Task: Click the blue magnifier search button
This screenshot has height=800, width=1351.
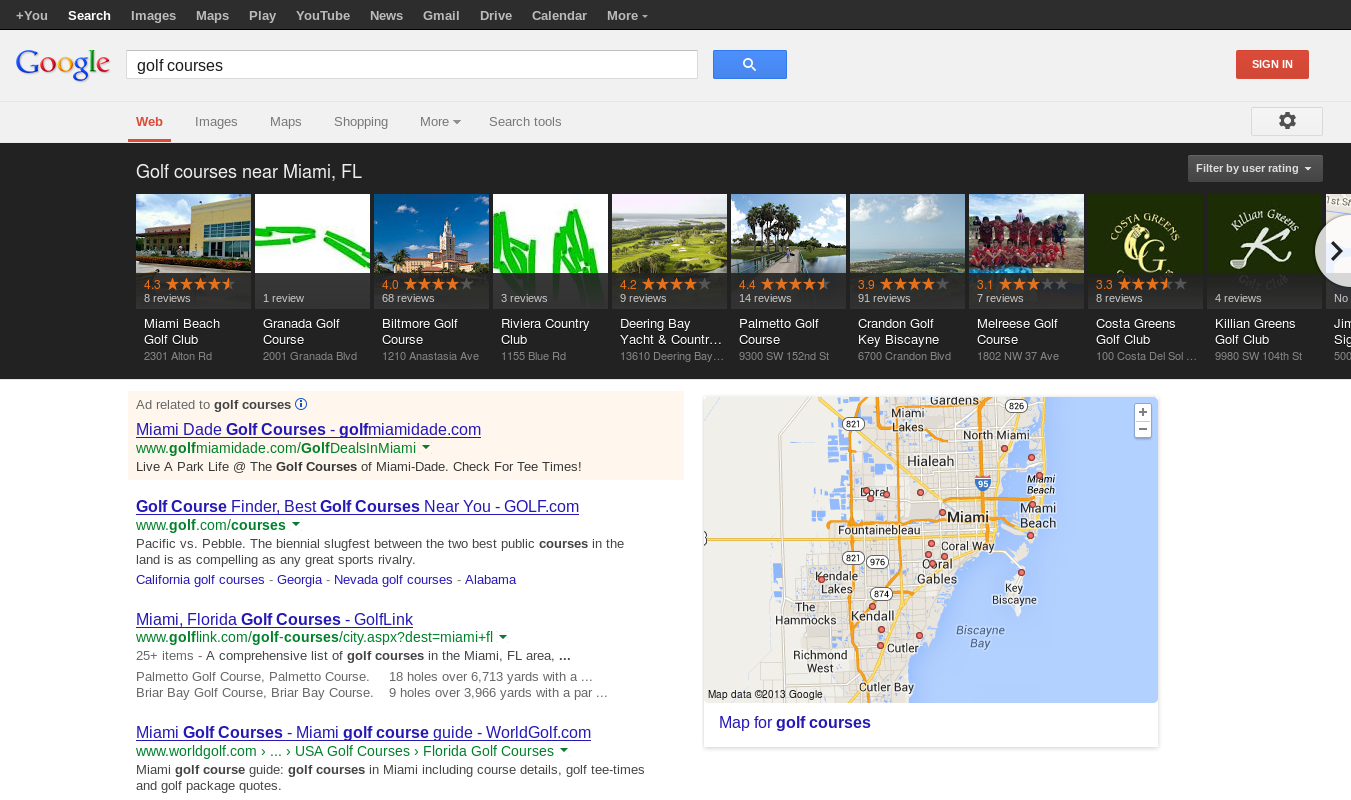Action: pyautogui.click(x=750, y=64)
